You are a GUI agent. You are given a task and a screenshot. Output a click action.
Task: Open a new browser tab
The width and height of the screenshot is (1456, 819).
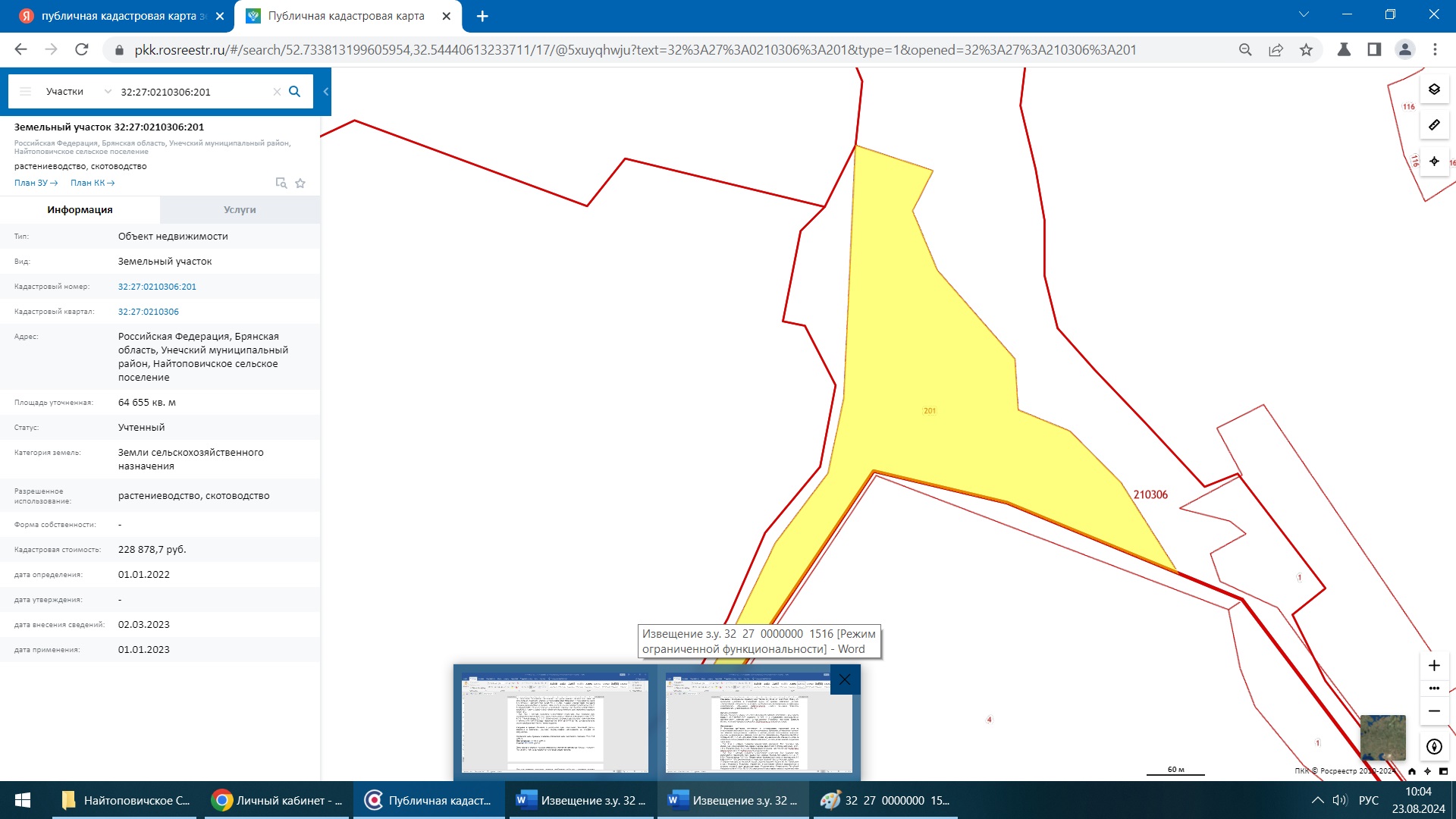coord(482,16)
